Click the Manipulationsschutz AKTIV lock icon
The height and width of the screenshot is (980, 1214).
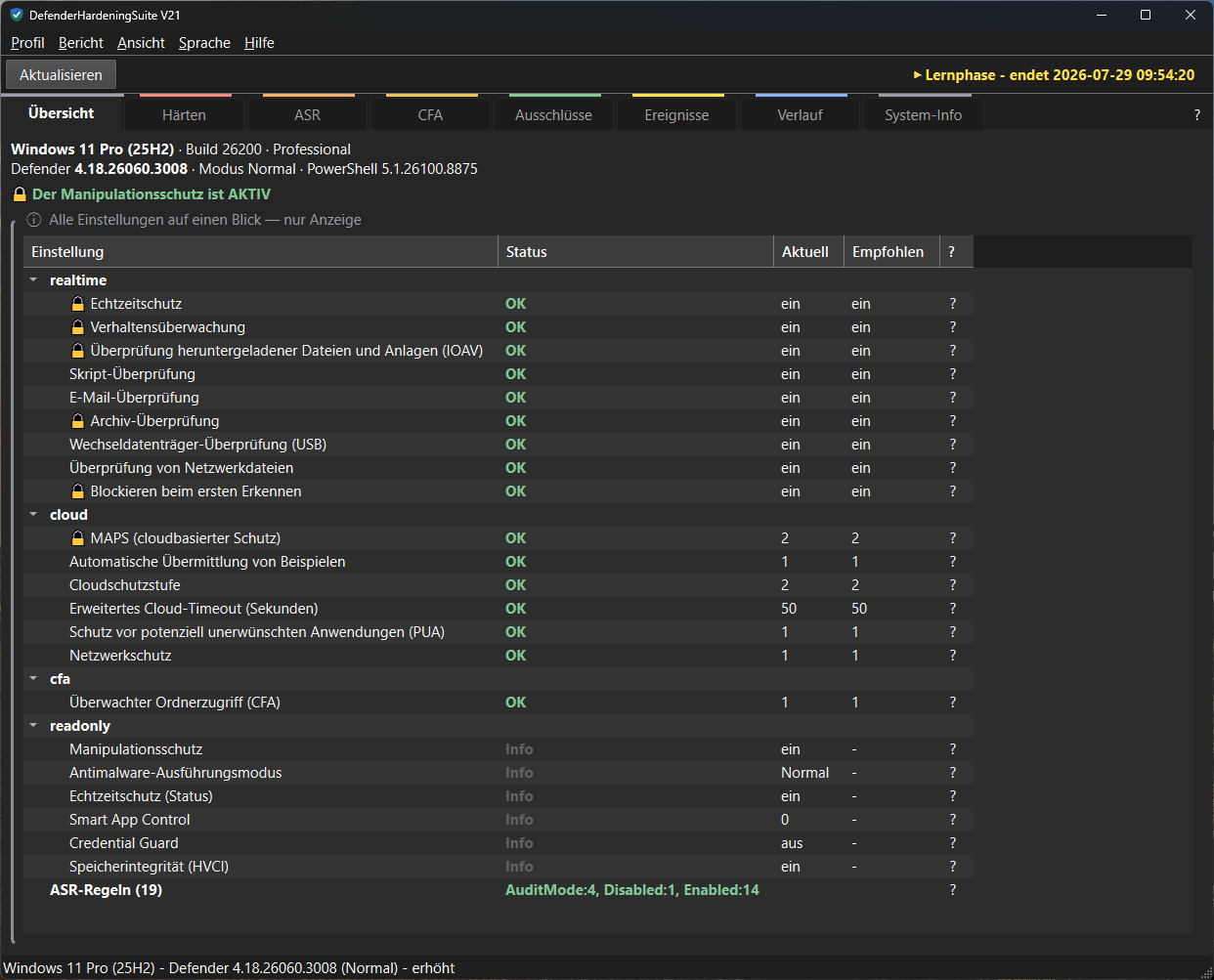[20, 194]
